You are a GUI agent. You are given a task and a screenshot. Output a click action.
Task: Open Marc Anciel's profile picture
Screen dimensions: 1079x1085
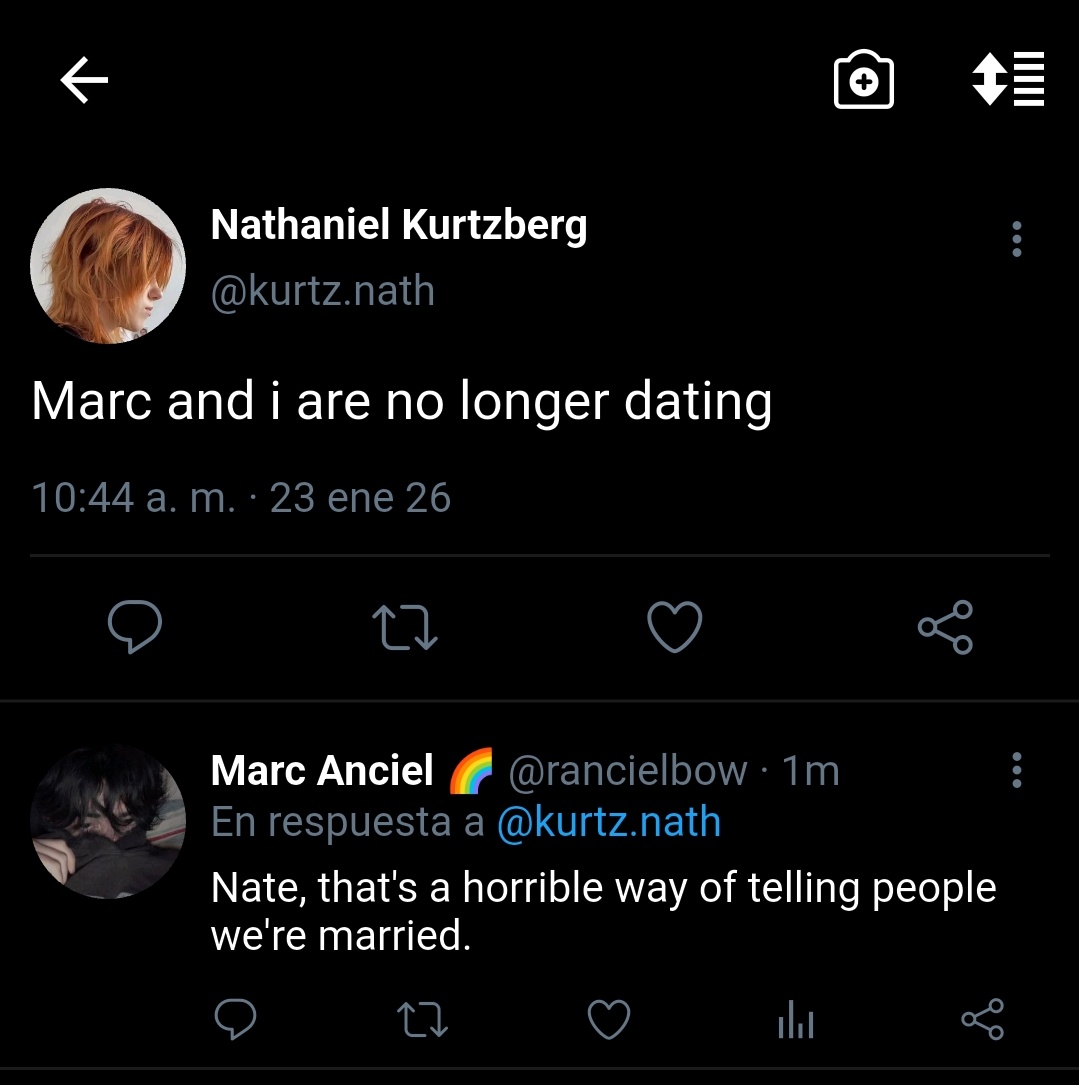pos(108,821)
